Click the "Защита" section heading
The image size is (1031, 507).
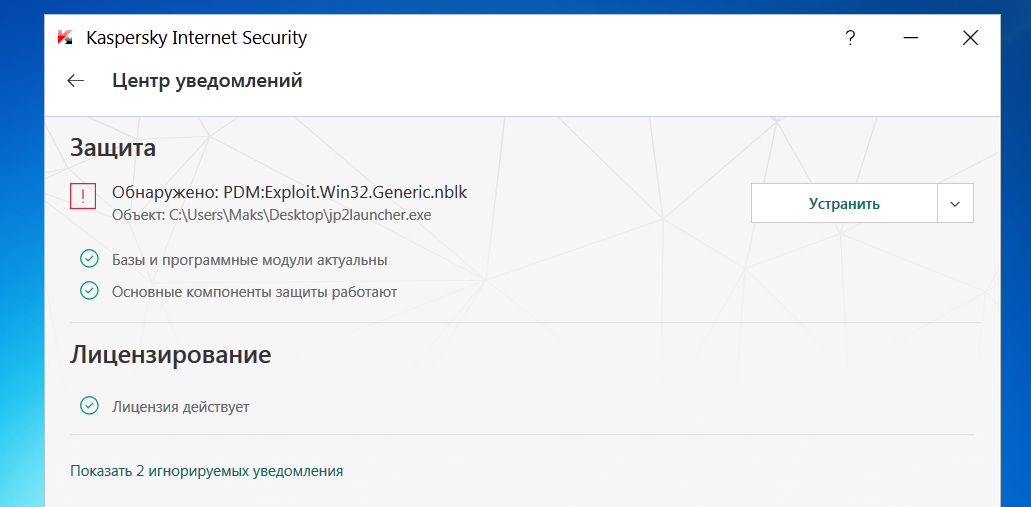(x=113, y=148)
